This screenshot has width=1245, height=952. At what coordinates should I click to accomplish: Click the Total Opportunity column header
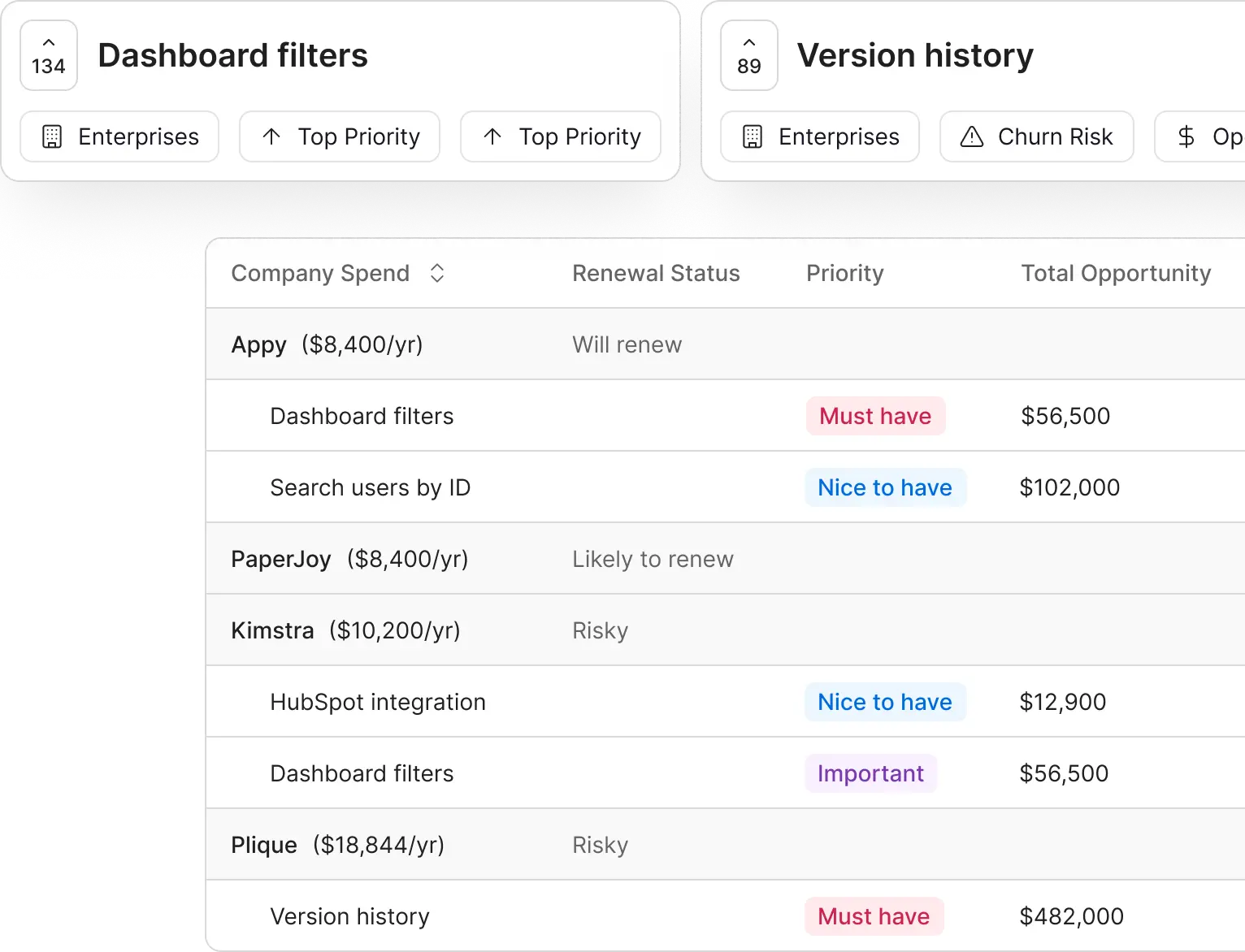(1115, 273)
